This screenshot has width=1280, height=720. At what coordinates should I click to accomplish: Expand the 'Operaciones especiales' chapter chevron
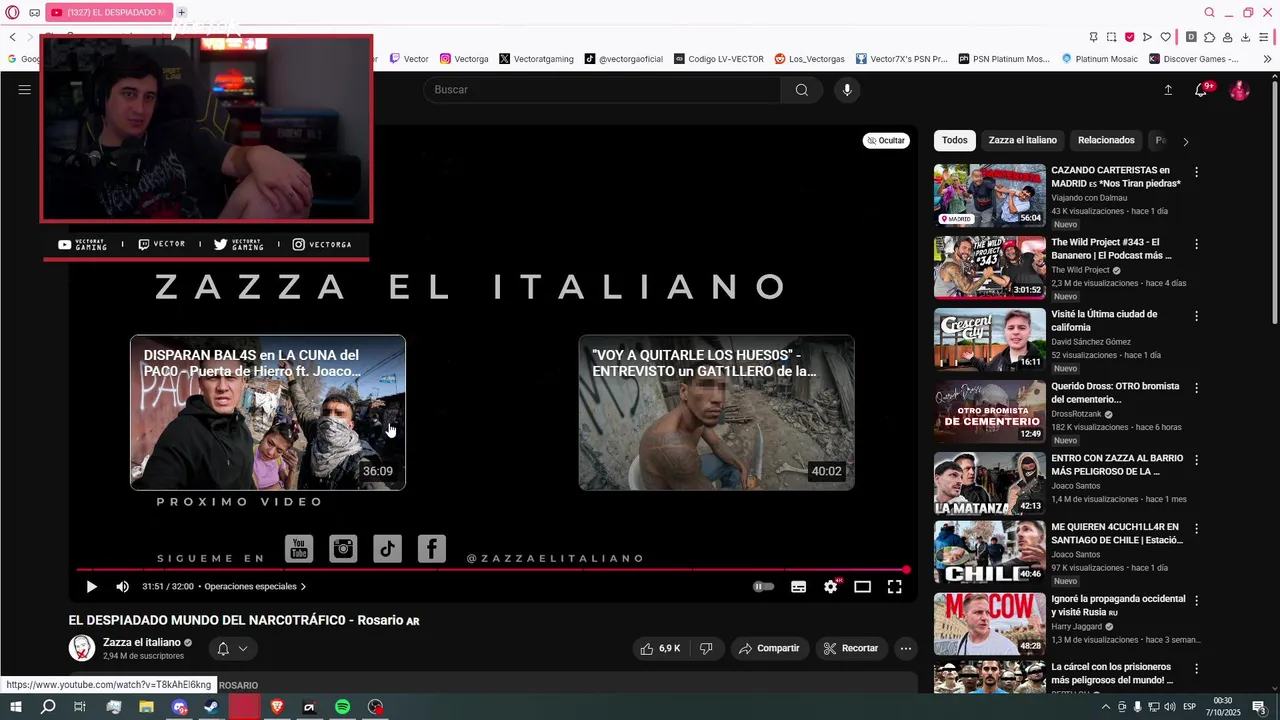tap(303, 587)
